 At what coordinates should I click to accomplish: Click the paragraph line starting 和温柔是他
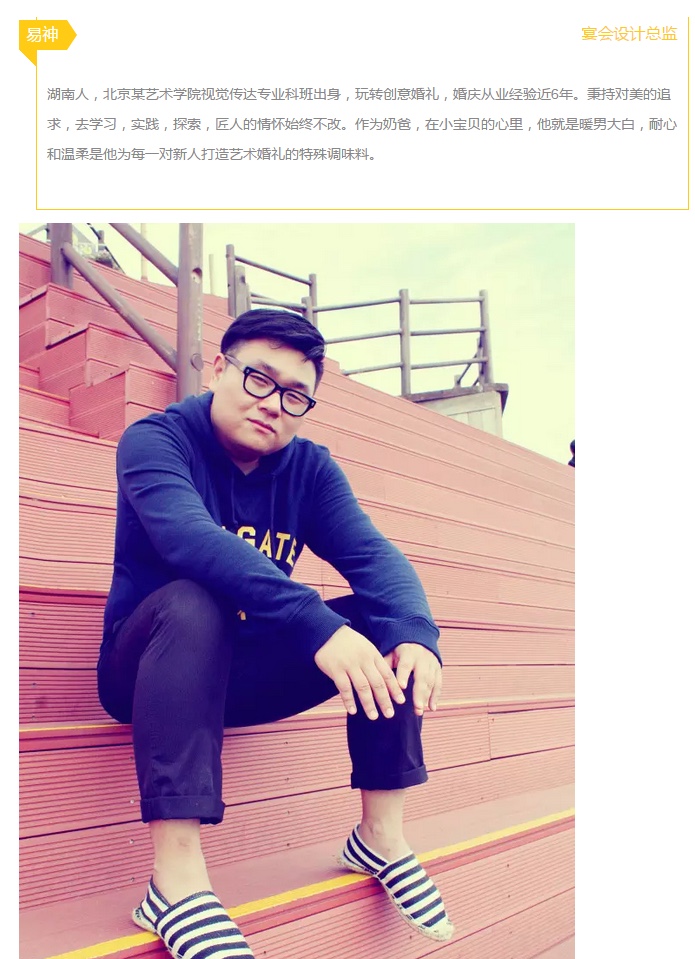click(211, 154)
